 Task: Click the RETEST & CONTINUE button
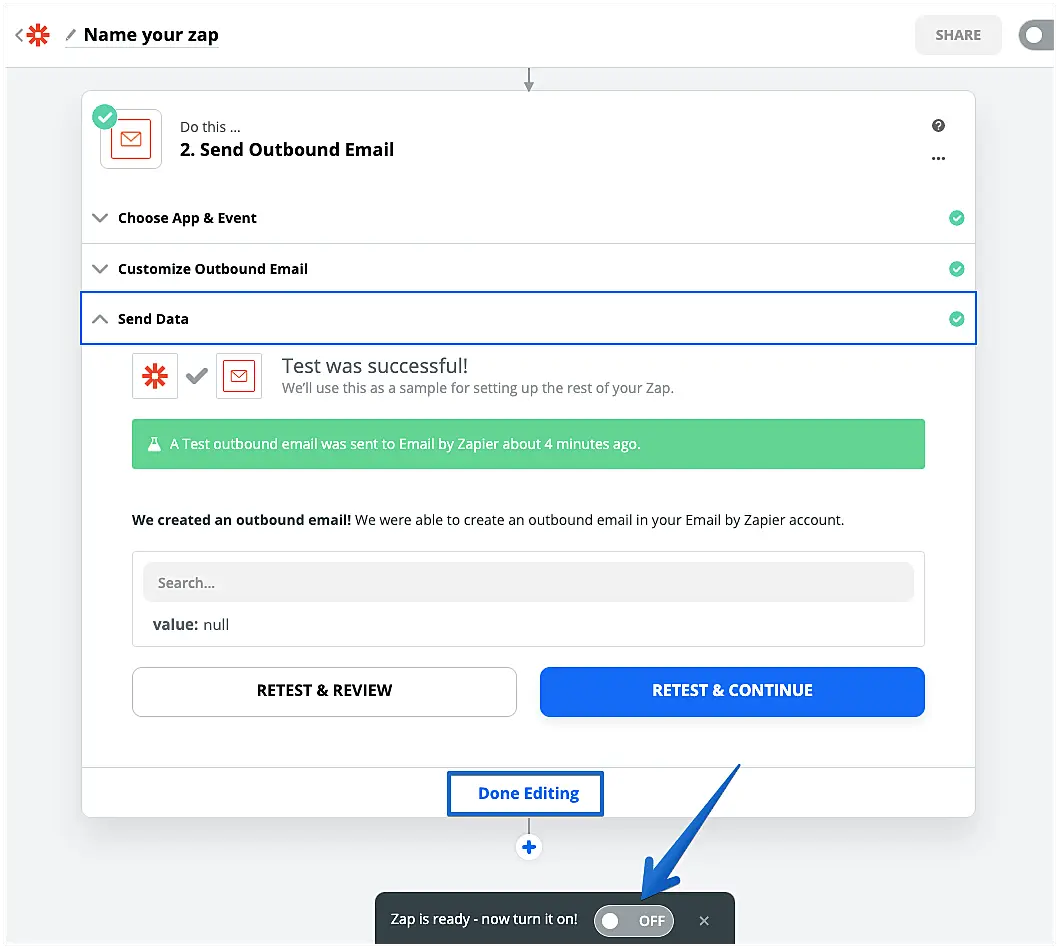point(732,692)
